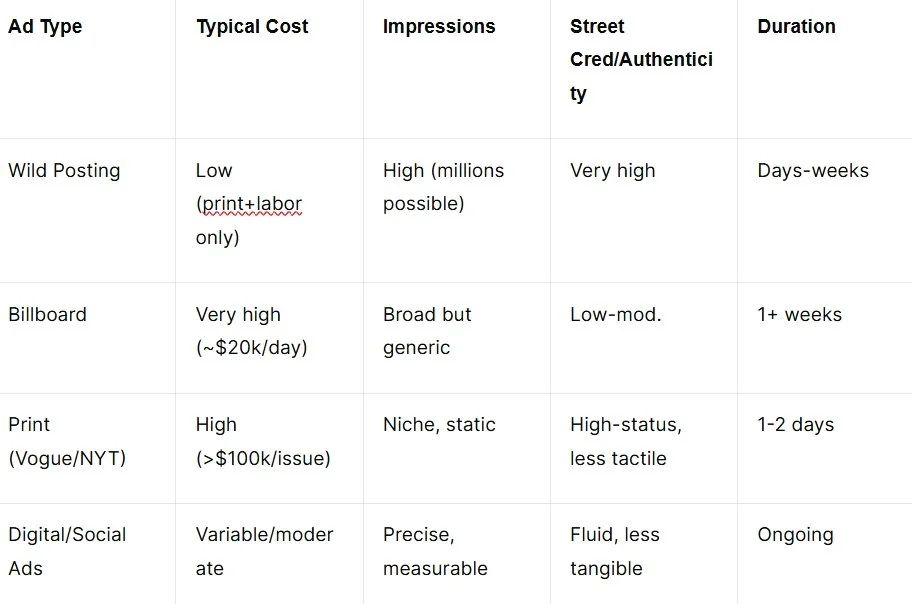Select the "Very high (~$20k/day)" cost cell
The width and height of the screenshot is (912, 604).
pos(251,331)
